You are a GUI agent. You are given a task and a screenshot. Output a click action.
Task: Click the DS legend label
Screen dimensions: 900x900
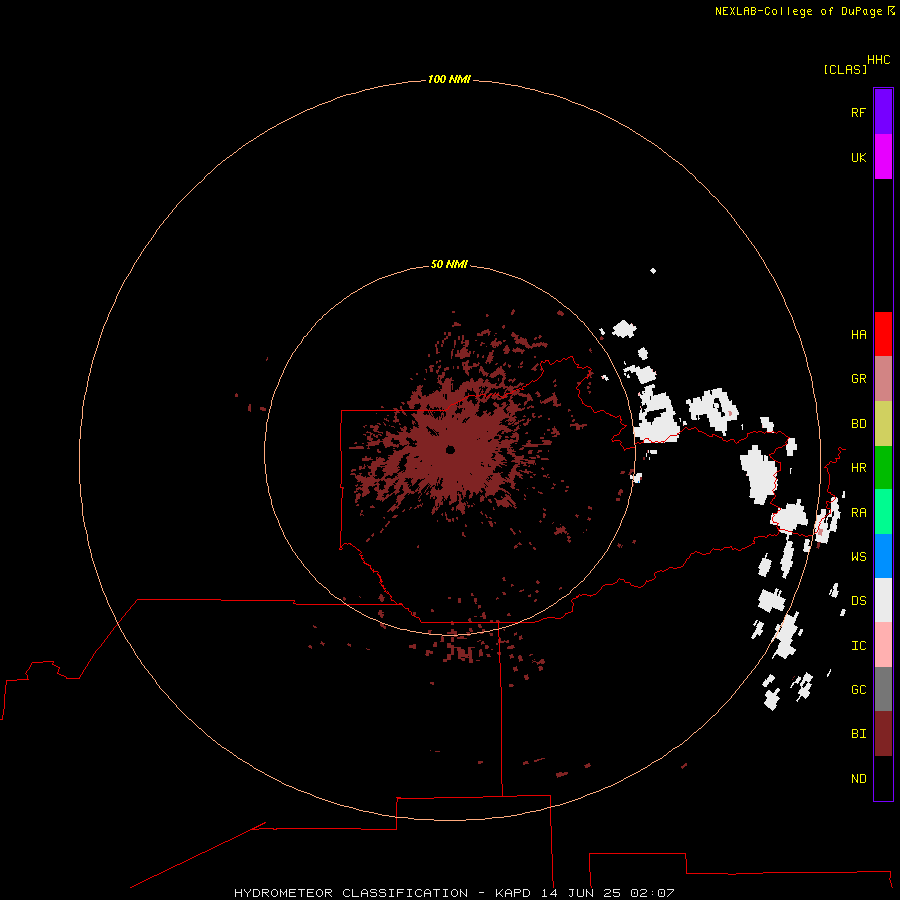click(858, 600)
